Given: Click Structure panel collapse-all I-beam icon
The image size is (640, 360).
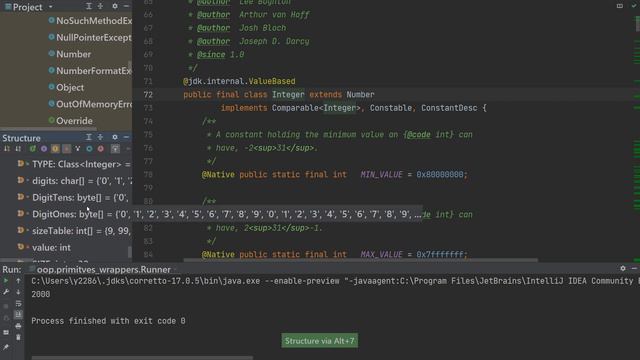Looking at the screenshot, I should coord(89,138).
